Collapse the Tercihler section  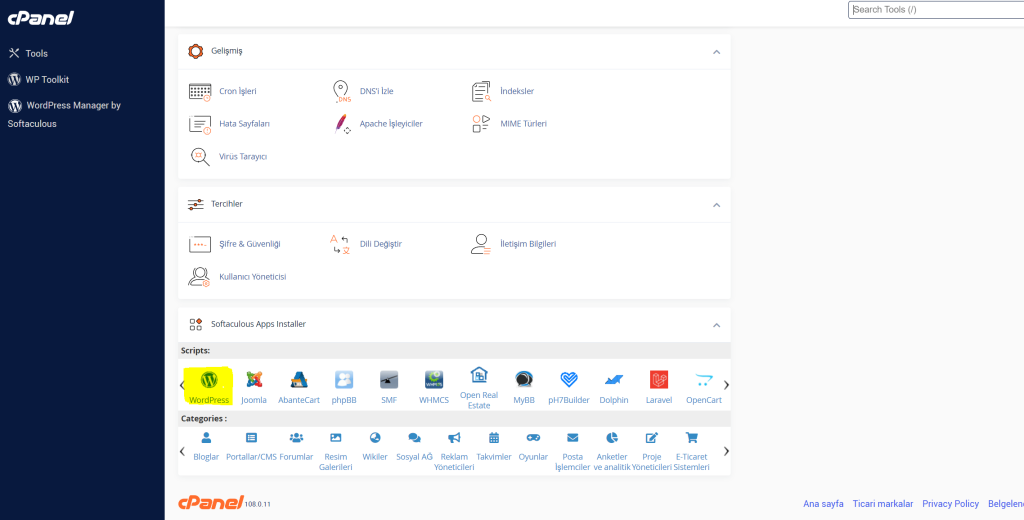(x=716, y=205)
